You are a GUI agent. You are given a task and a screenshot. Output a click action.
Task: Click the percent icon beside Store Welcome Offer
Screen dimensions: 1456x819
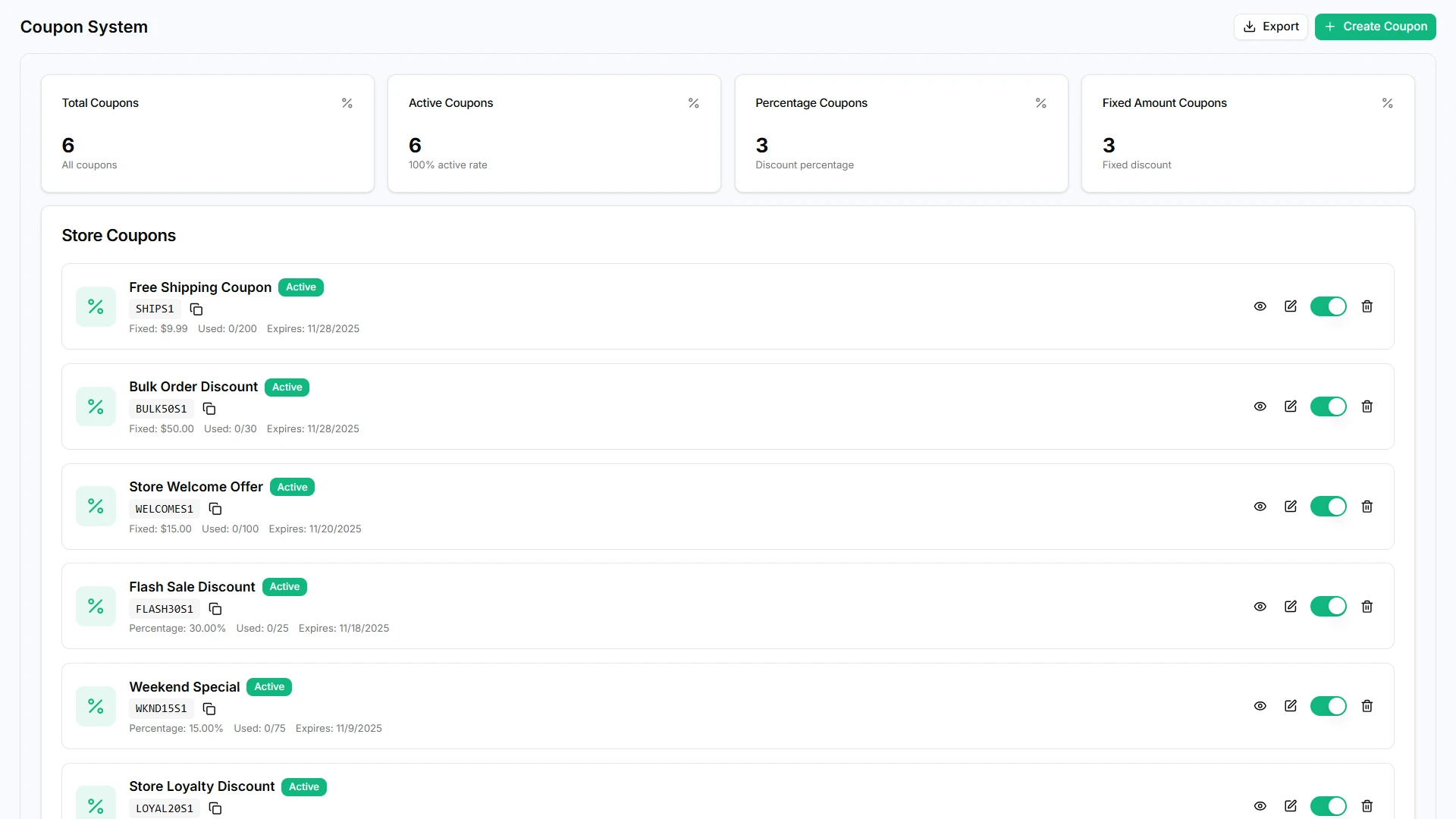(x=96, y=507)
